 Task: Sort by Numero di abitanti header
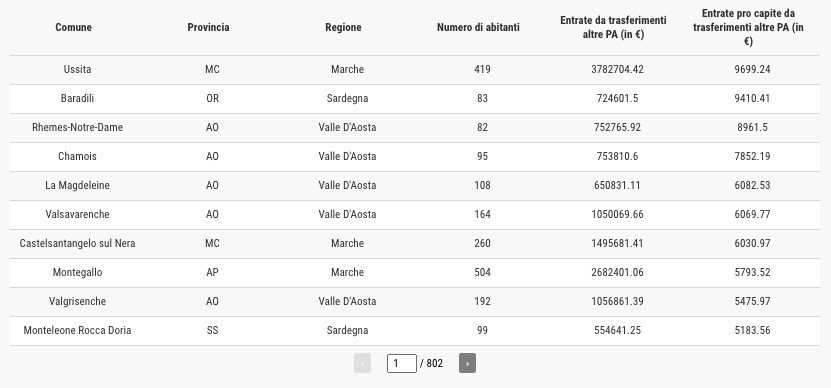click(478, 27)
